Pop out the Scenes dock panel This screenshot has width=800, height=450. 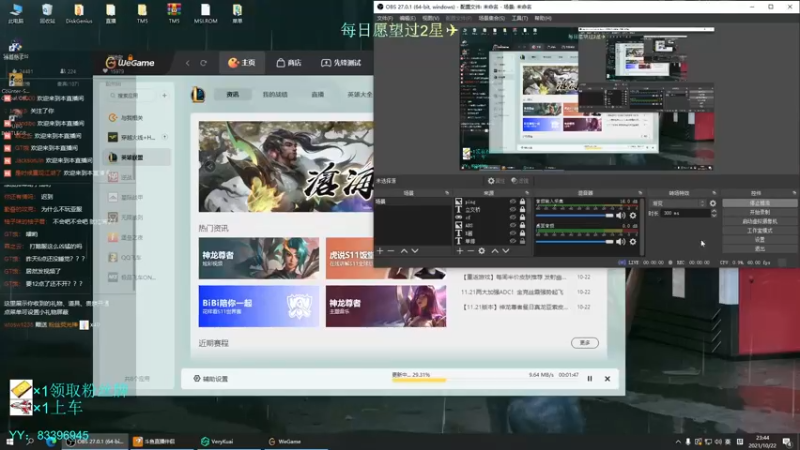[x=447, y=193]
